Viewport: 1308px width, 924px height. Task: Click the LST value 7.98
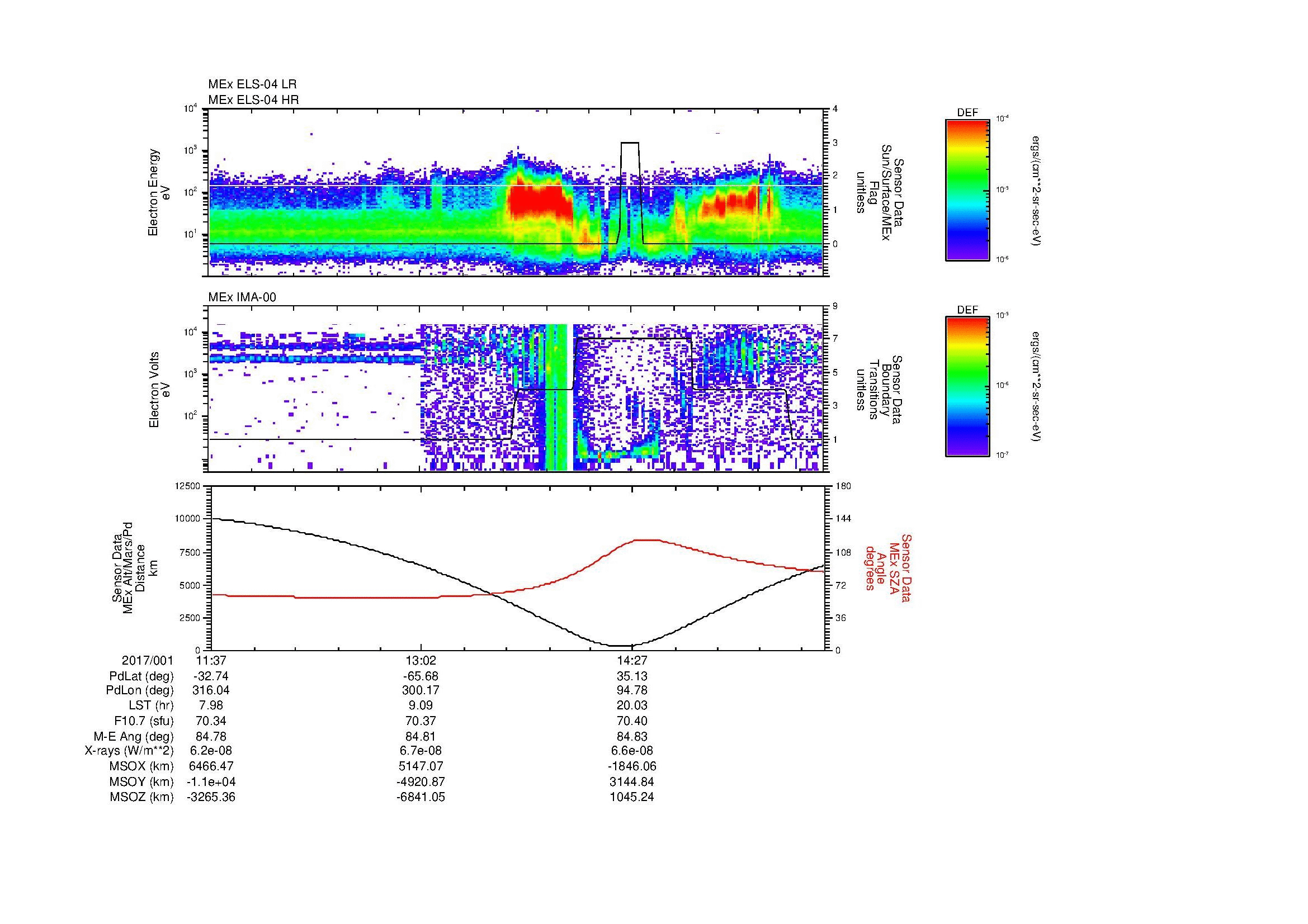pyautogui.click(x=211, y=706)
